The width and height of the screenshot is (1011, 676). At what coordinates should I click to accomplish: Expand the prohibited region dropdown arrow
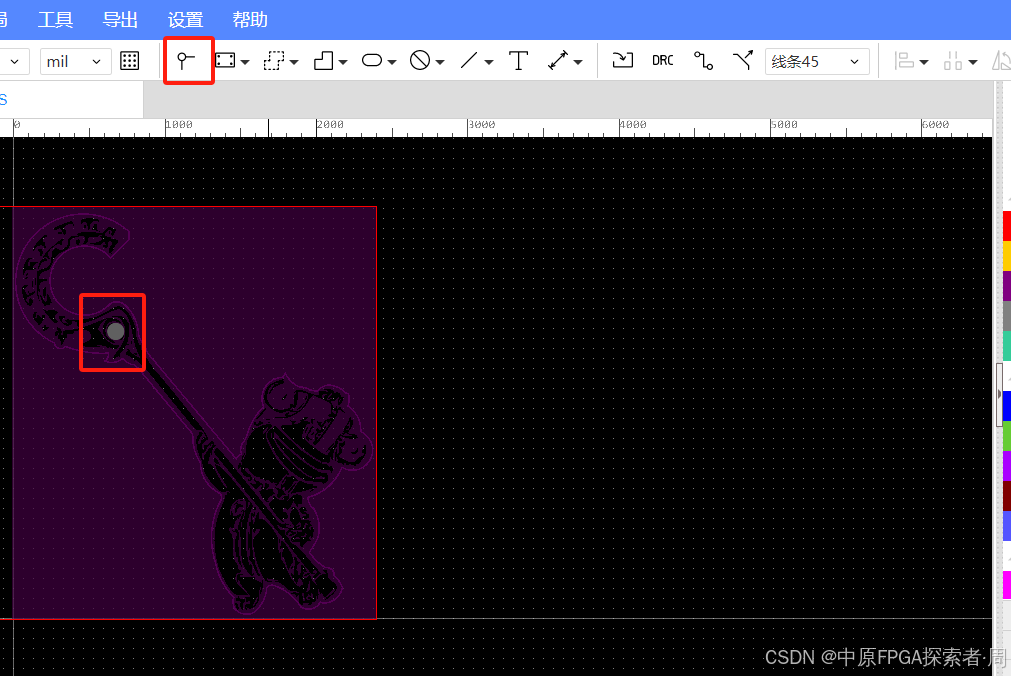coord(440,63)
